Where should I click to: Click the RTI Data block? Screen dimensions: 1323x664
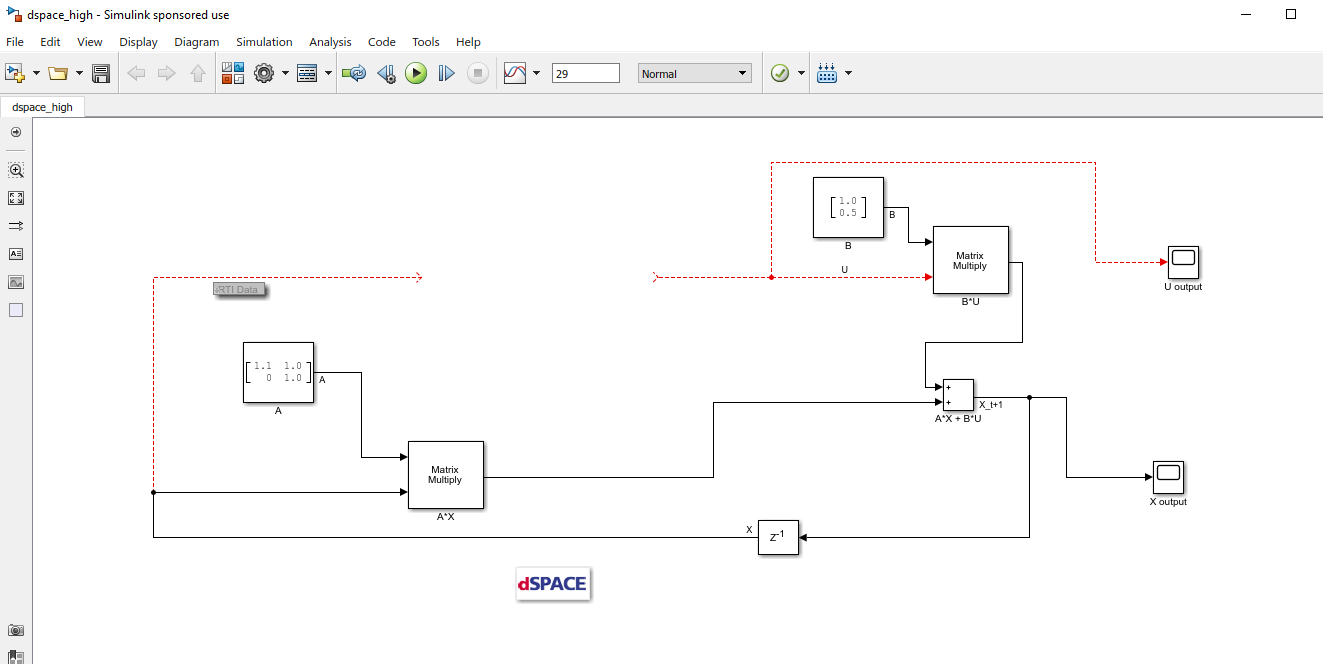click(x=240, y=290)
